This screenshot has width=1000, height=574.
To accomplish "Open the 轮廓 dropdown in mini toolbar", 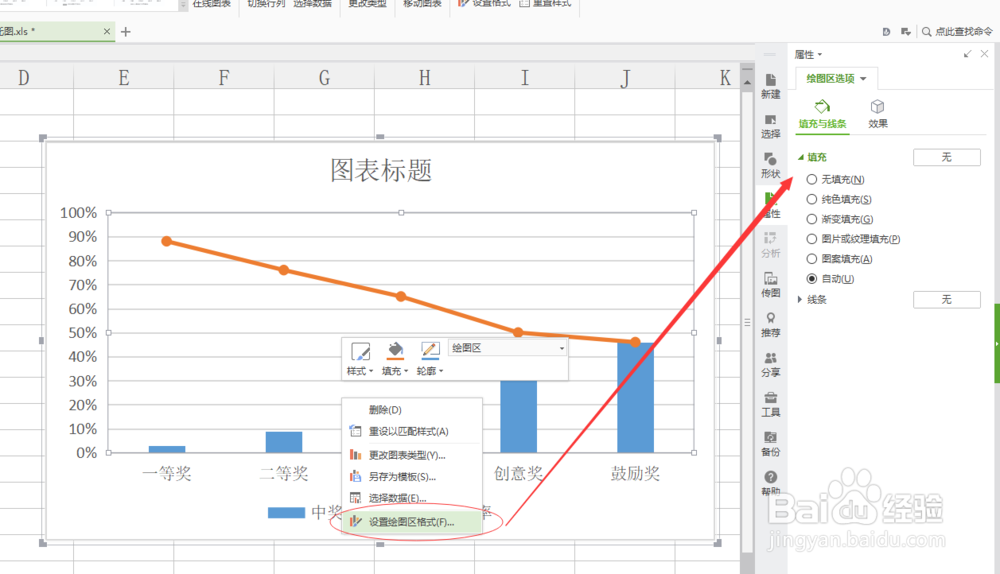I will (441, 371).
